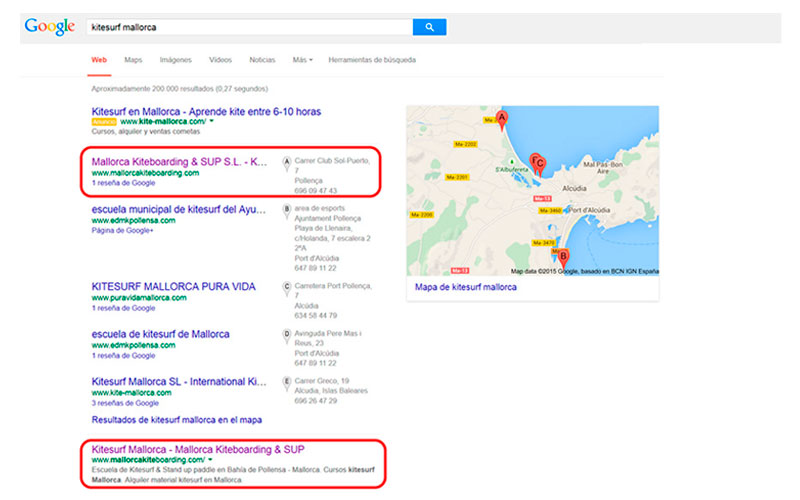Open Kitesurf Mallorca - Mallorca Kiteboarding & SUP result

[198, 449]
